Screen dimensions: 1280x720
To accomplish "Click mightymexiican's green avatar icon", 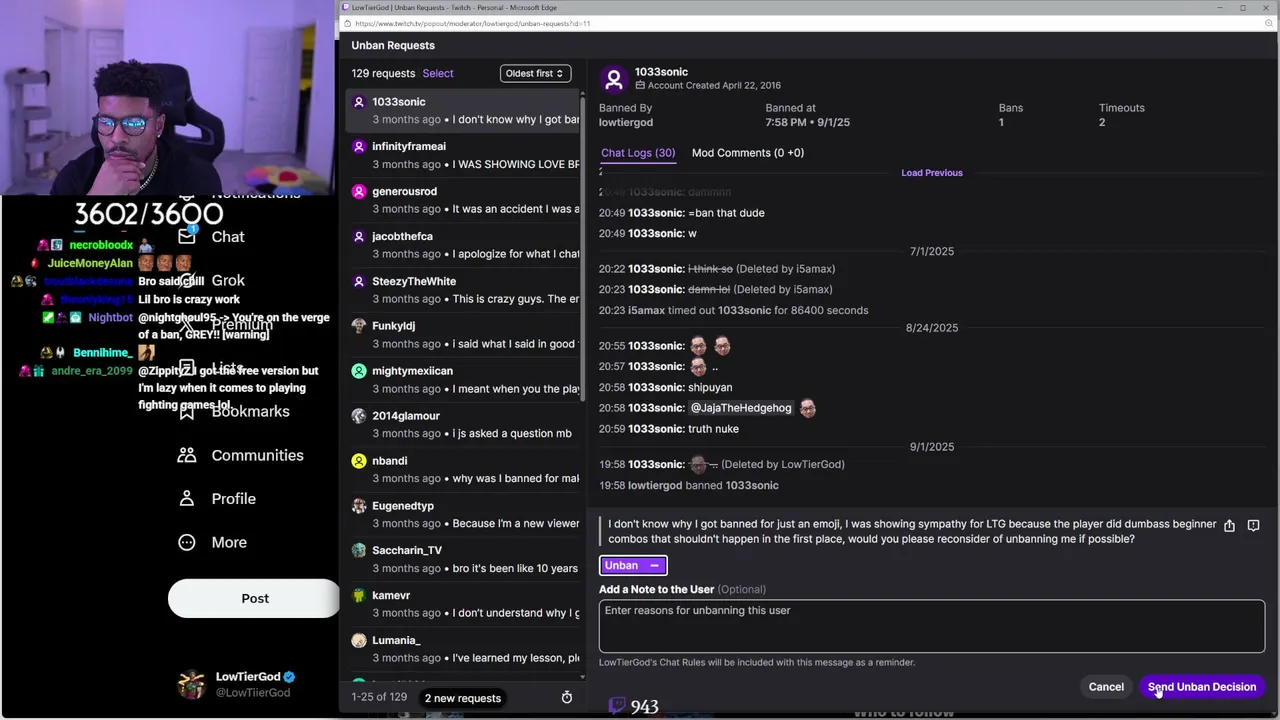I will pyautogui.click(x=359, y=371).
